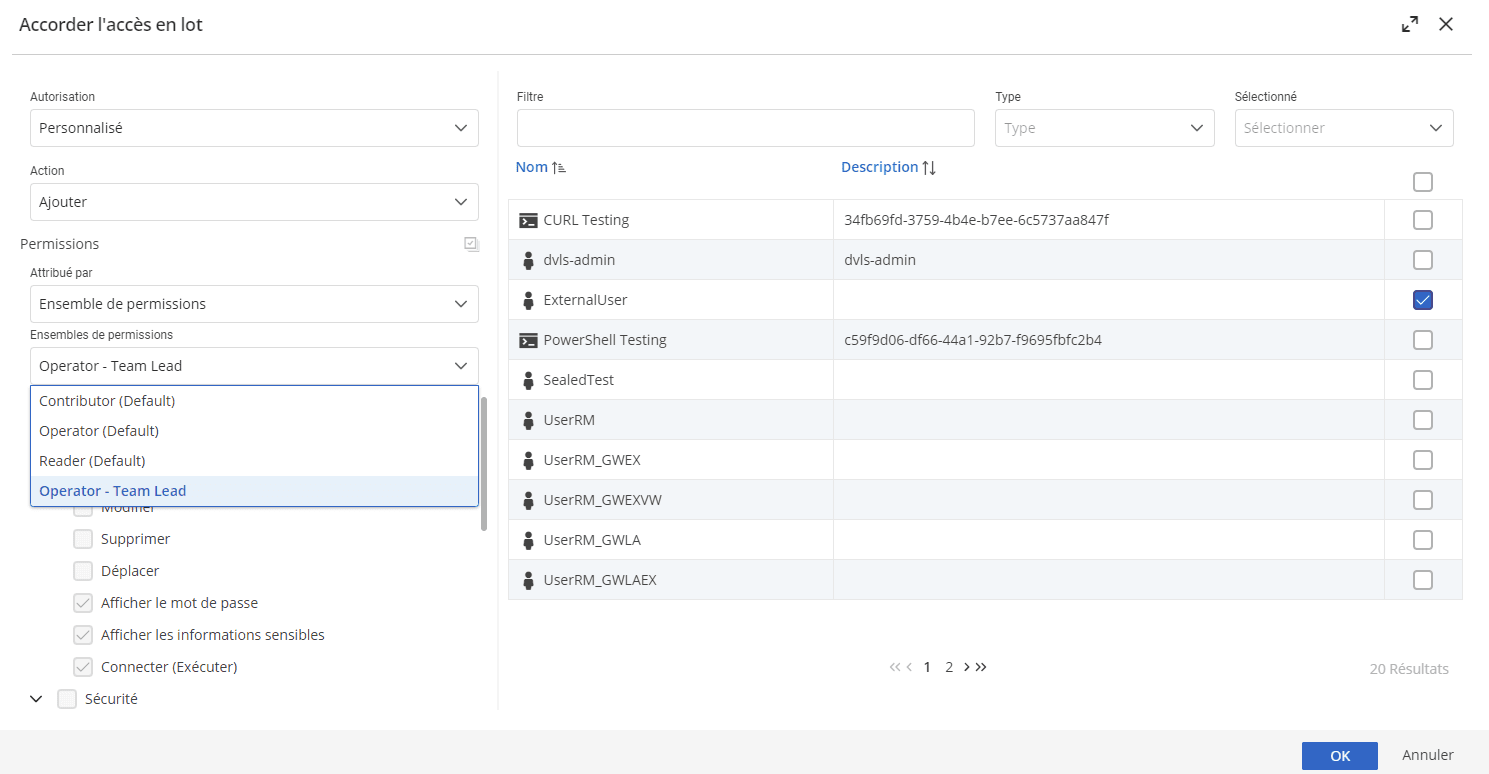Click inside the Filtre text field
1489x774 pixels.
(x=745, y=128)
